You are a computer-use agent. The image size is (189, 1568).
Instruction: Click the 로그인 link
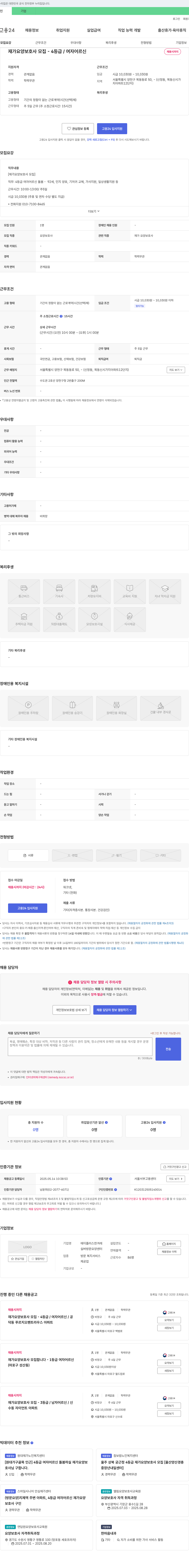coord(176,19)
